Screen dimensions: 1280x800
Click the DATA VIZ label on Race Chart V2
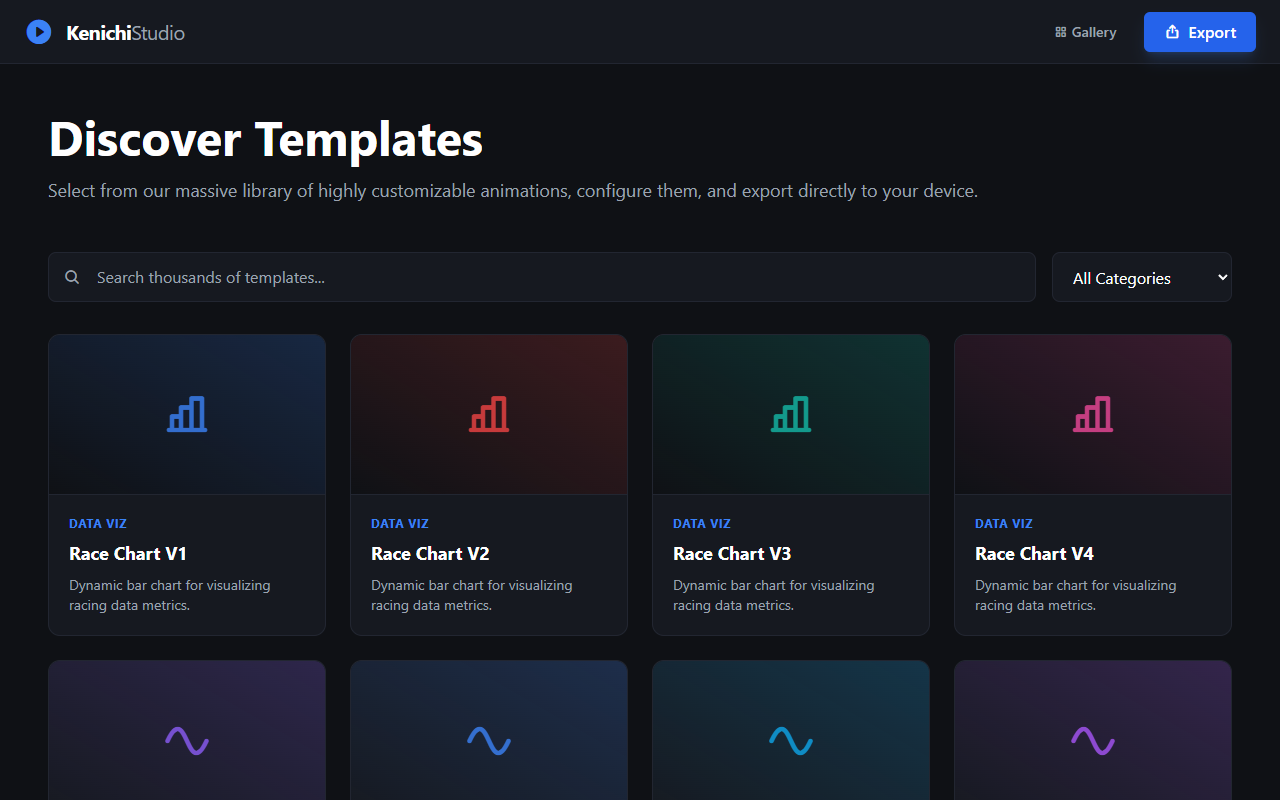click(399, 523)
